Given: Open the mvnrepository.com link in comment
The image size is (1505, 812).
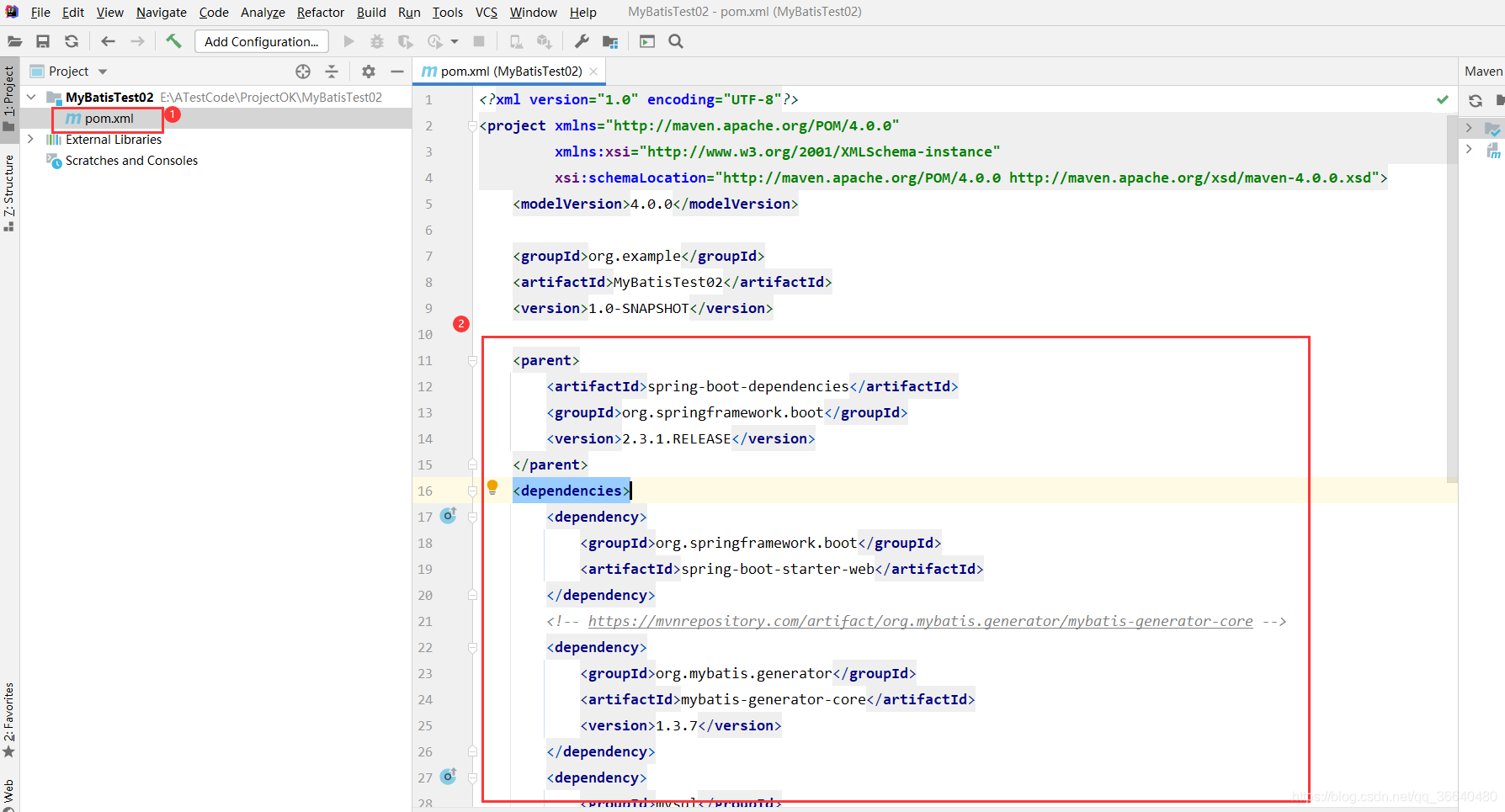Looking at the screenshot, I should pos(920,621).
